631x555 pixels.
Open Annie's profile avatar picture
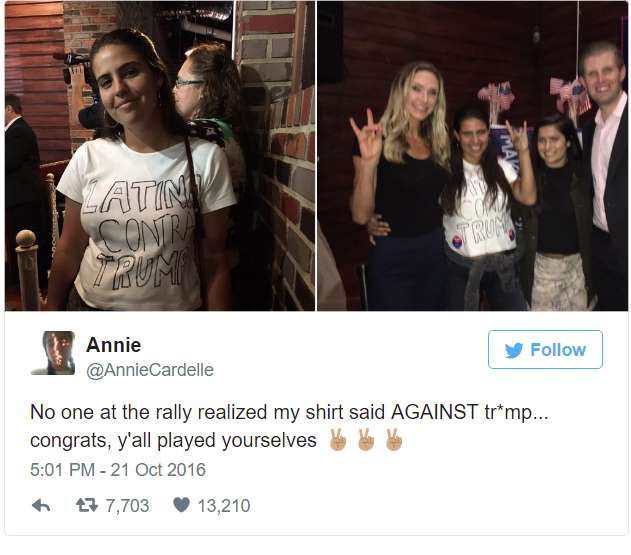tap(53, 353)
